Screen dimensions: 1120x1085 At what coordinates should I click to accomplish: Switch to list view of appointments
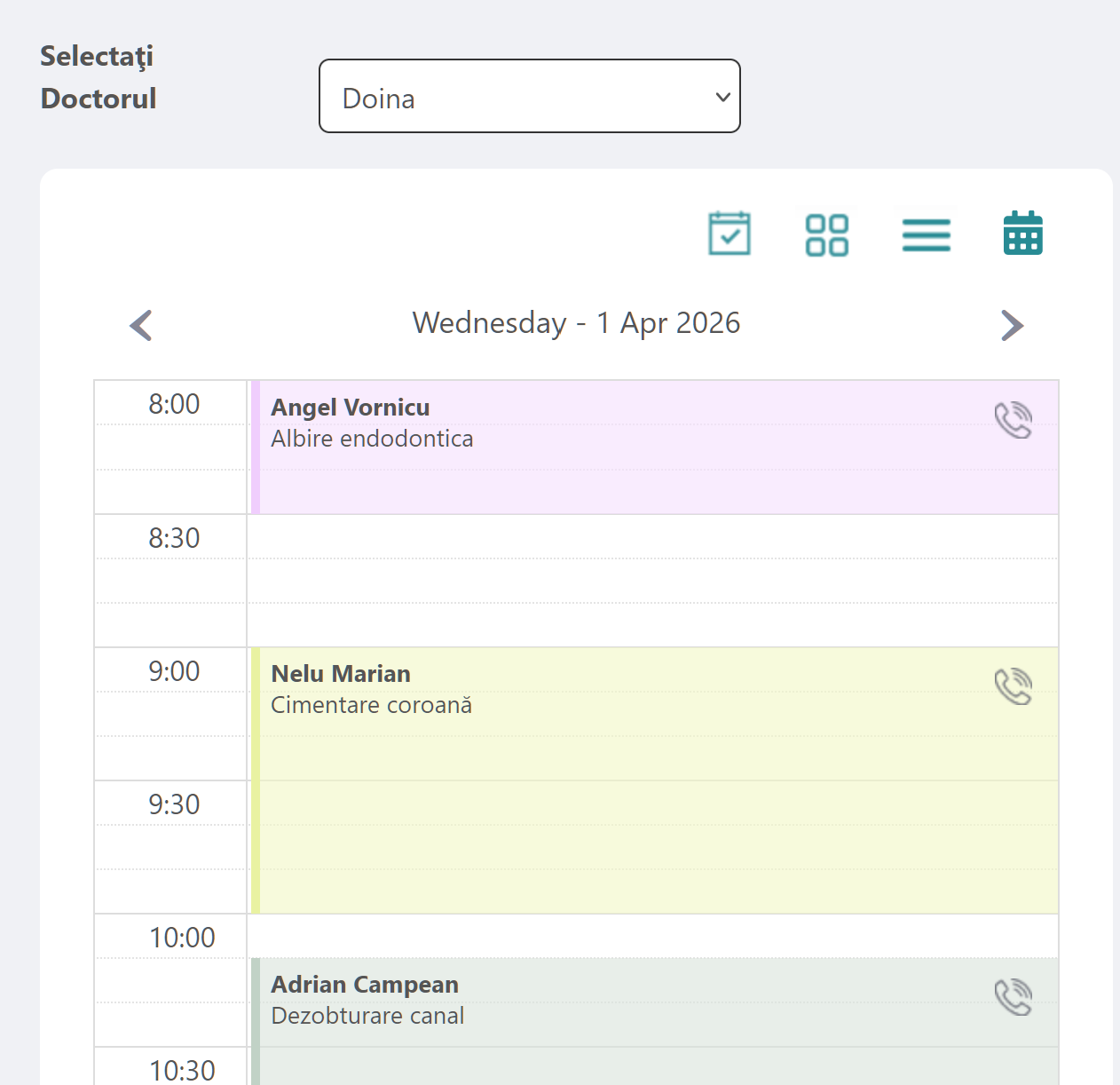click(927, 235)
